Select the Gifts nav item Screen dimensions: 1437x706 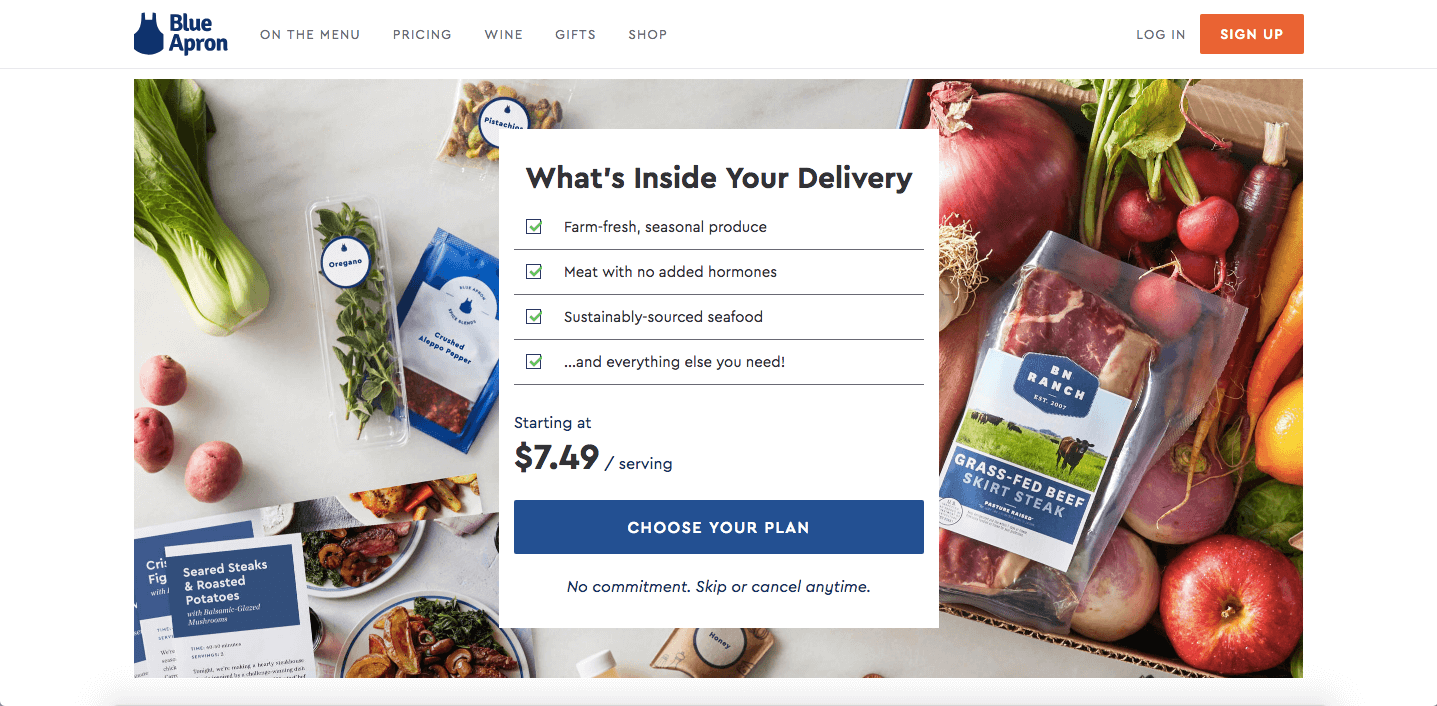pyautogui.click(x=576, y=34)
